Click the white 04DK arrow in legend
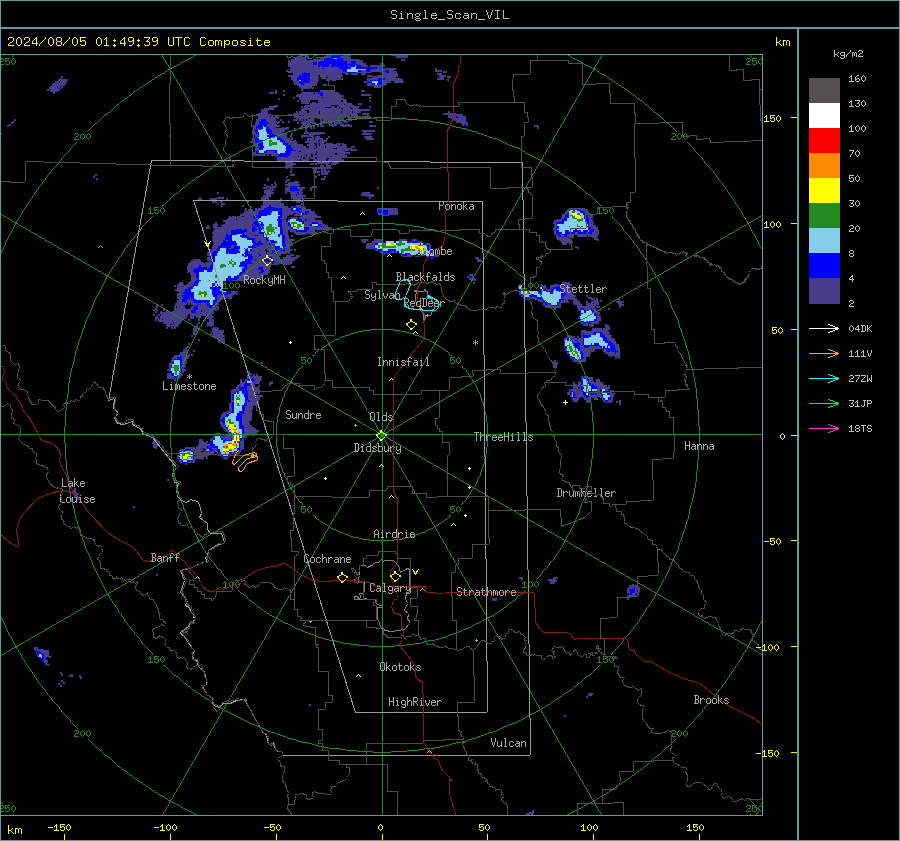This screenshot has width=900, height=841. click(824, 328)
